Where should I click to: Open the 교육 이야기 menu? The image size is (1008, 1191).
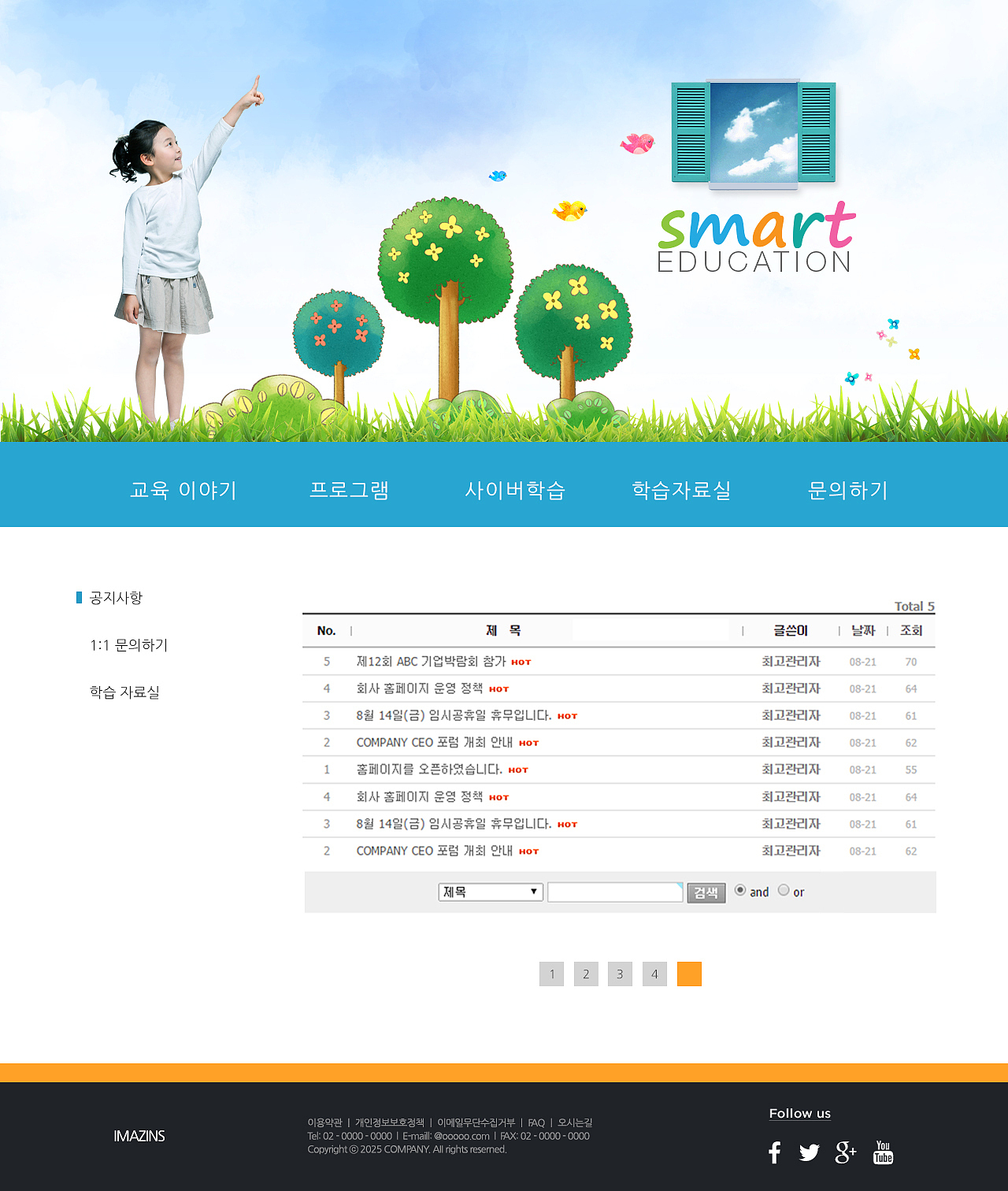[x=183, y=489]
